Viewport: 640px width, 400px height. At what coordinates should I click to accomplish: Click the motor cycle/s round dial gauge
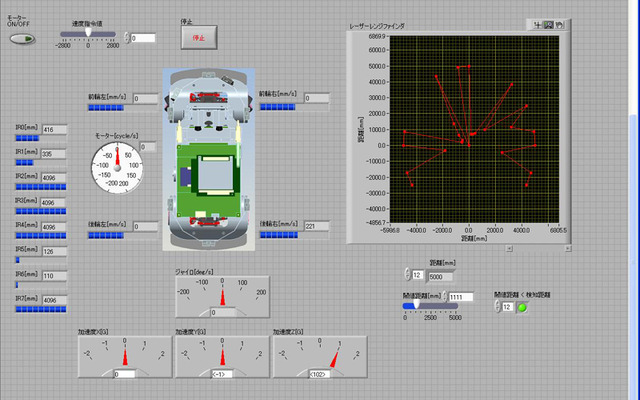pos(117,168)
